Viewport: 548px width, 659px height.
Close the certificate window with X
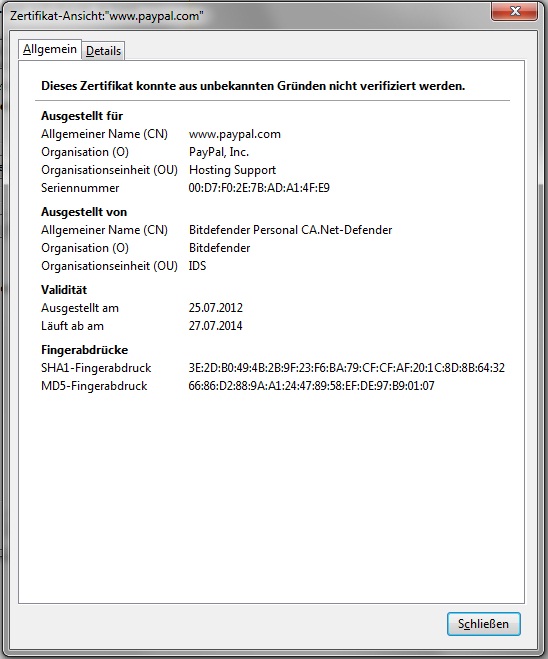coord(514,11)
